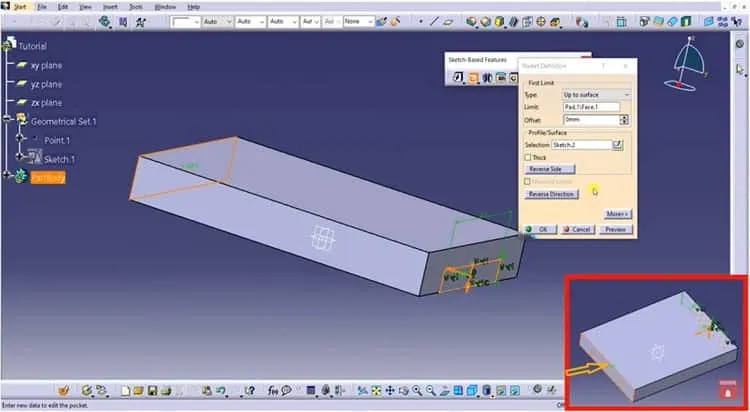Click the Limit field showing Pad.1\Face.1
This screenshot has height=412, width=750.
tap(591, 107)
